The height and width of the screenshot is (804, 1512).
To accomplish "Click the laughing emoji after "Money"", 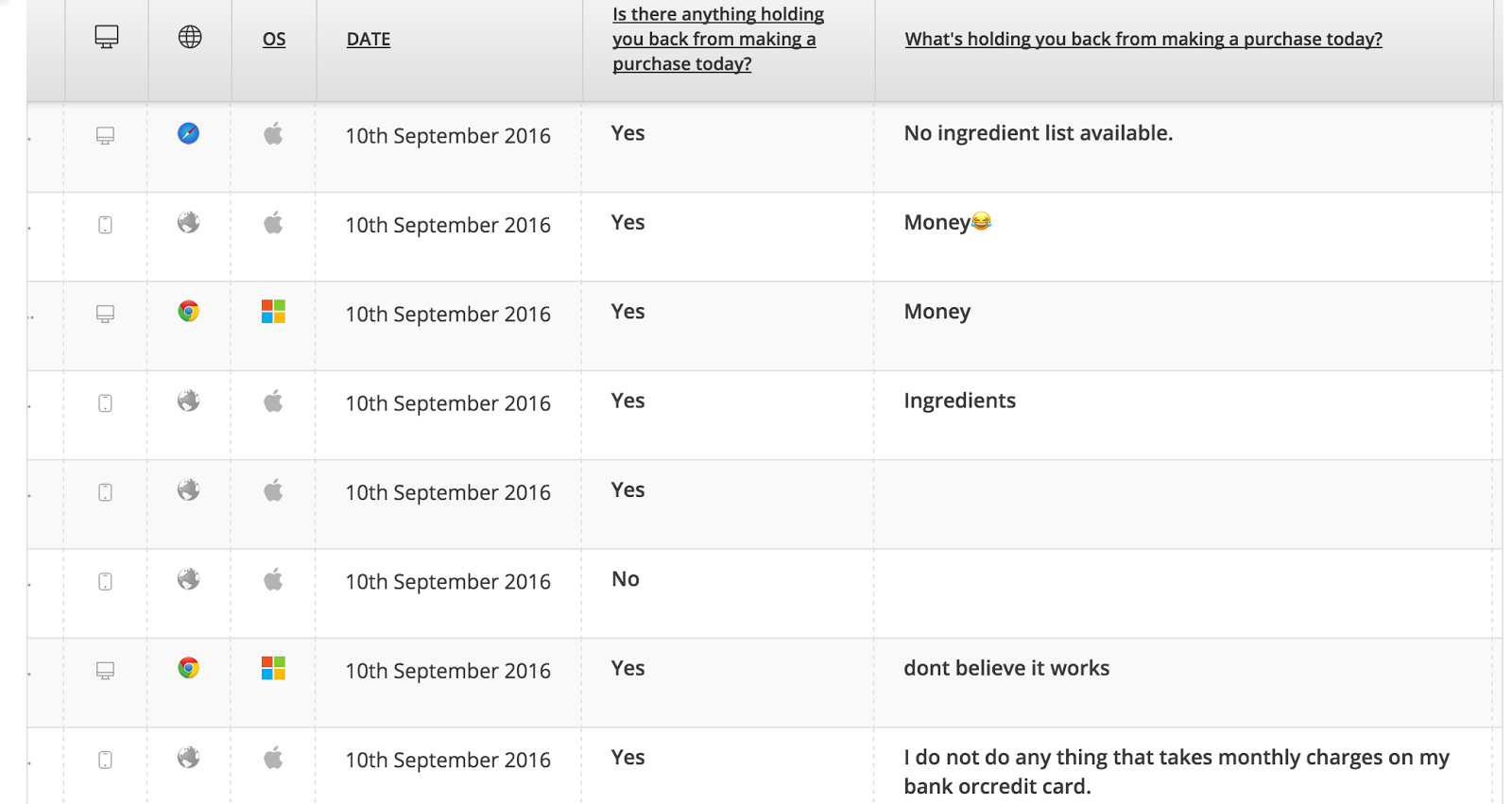I will click(982, 222).
